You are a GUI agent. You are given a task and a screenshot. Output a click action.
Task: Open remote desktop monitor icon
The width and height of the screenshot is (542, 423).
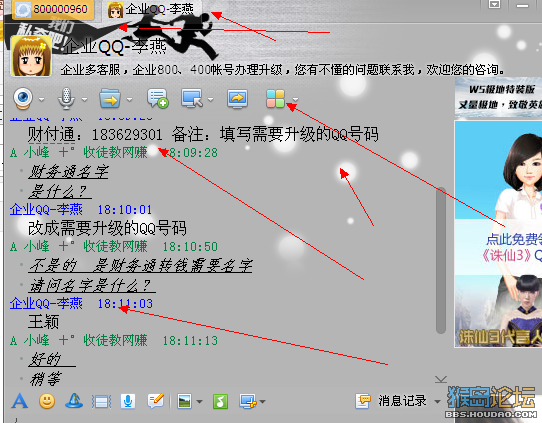click(x=192, y=98)
